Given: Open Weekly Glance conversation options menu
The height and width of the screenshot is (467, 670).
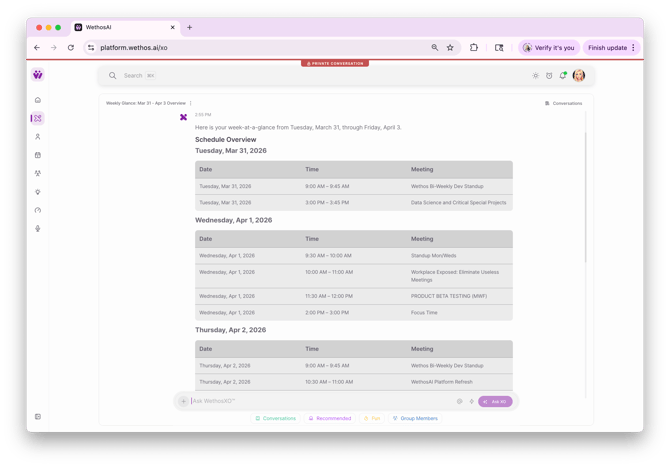Looking at the screenshot, I should 191,103.
